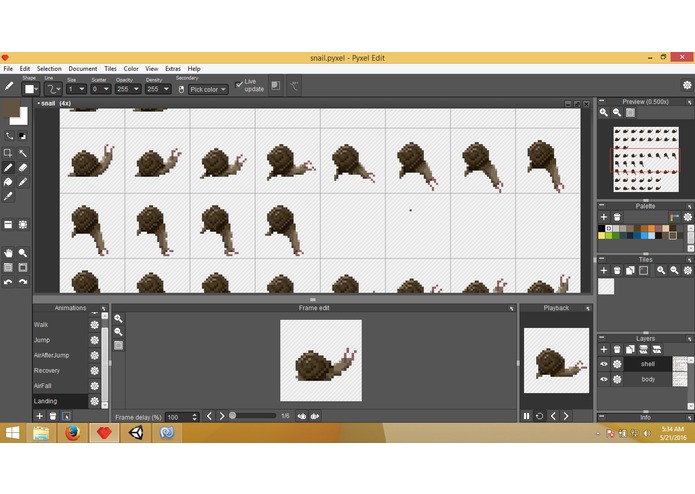Open settings for the Walk animation
This screenshot has height=494, width=695.
click(x=94, y=325)
